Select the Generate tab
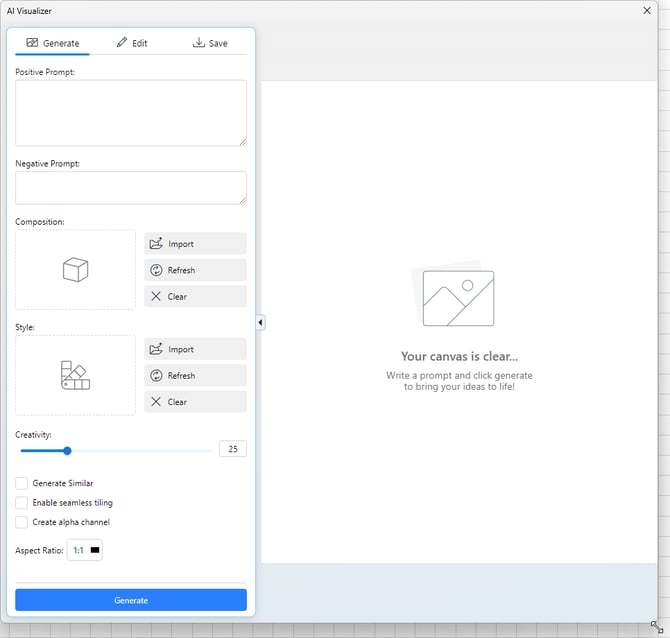 pos(52,43)
